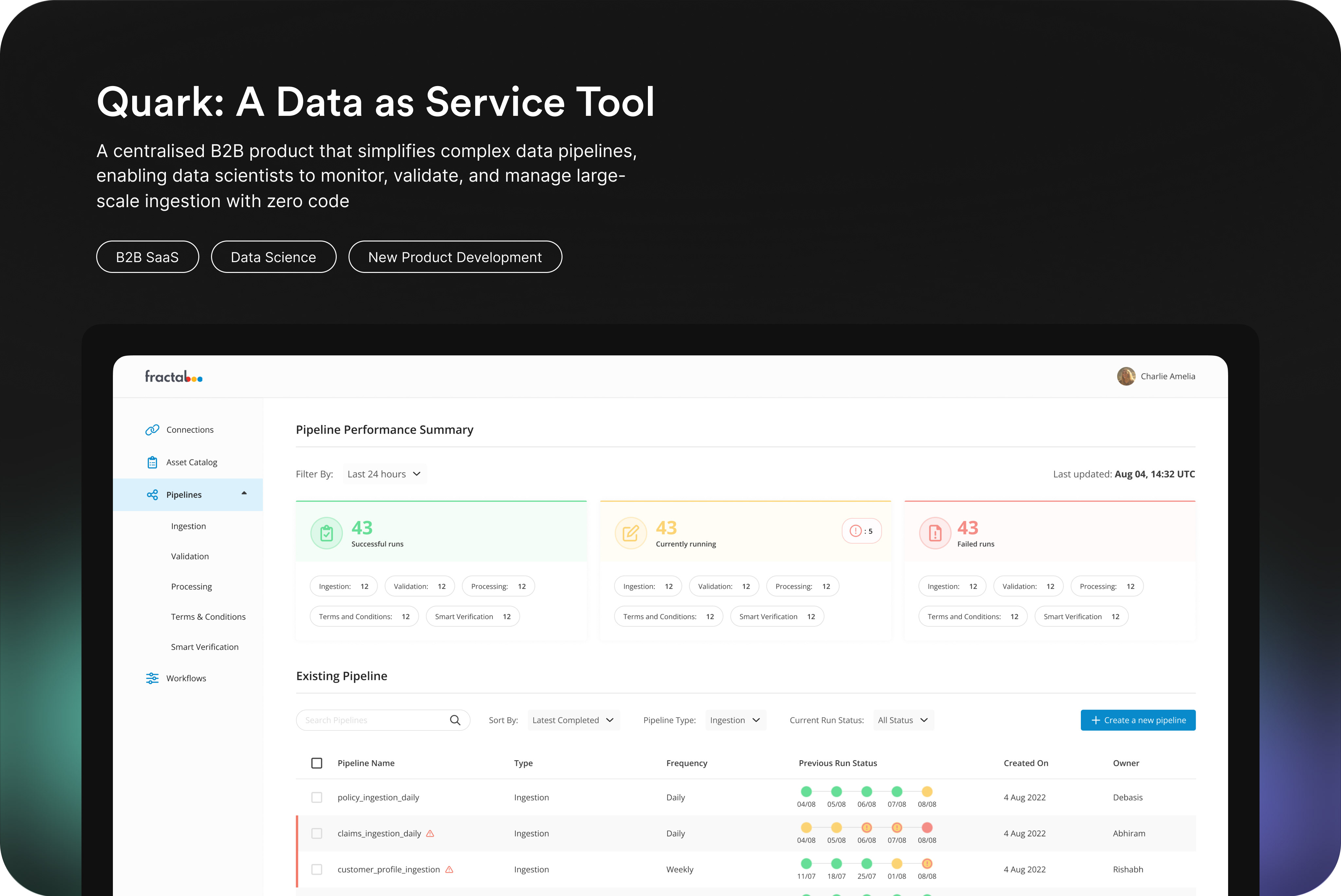1341x896 pixels.
Task: Click the warning badge showing 5
Action: coord(861,531)
